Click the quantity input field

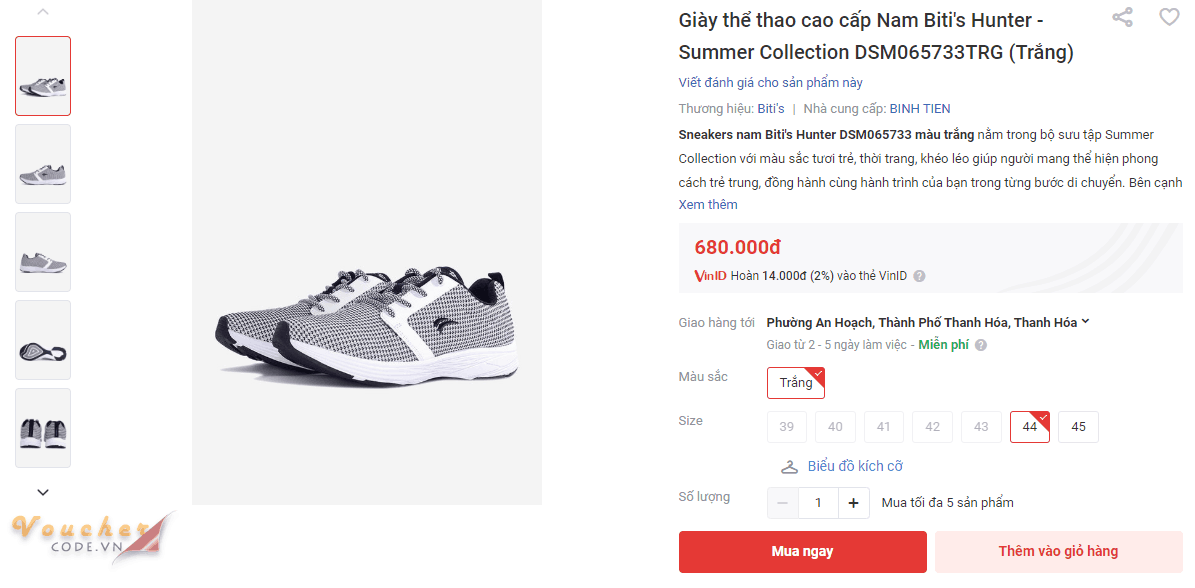(x=818, y=503)
